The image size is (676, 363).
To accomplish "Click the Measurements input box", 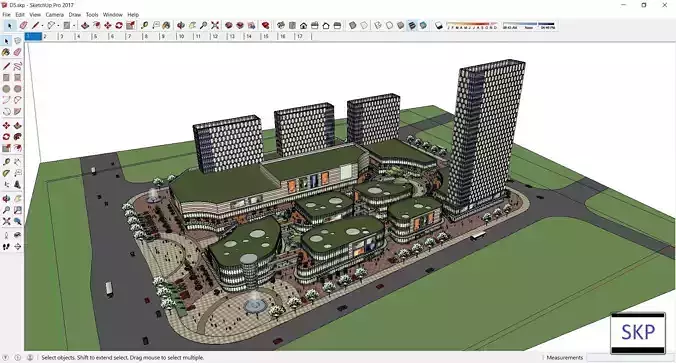I will pyautogui.click(x=629, y=357).
